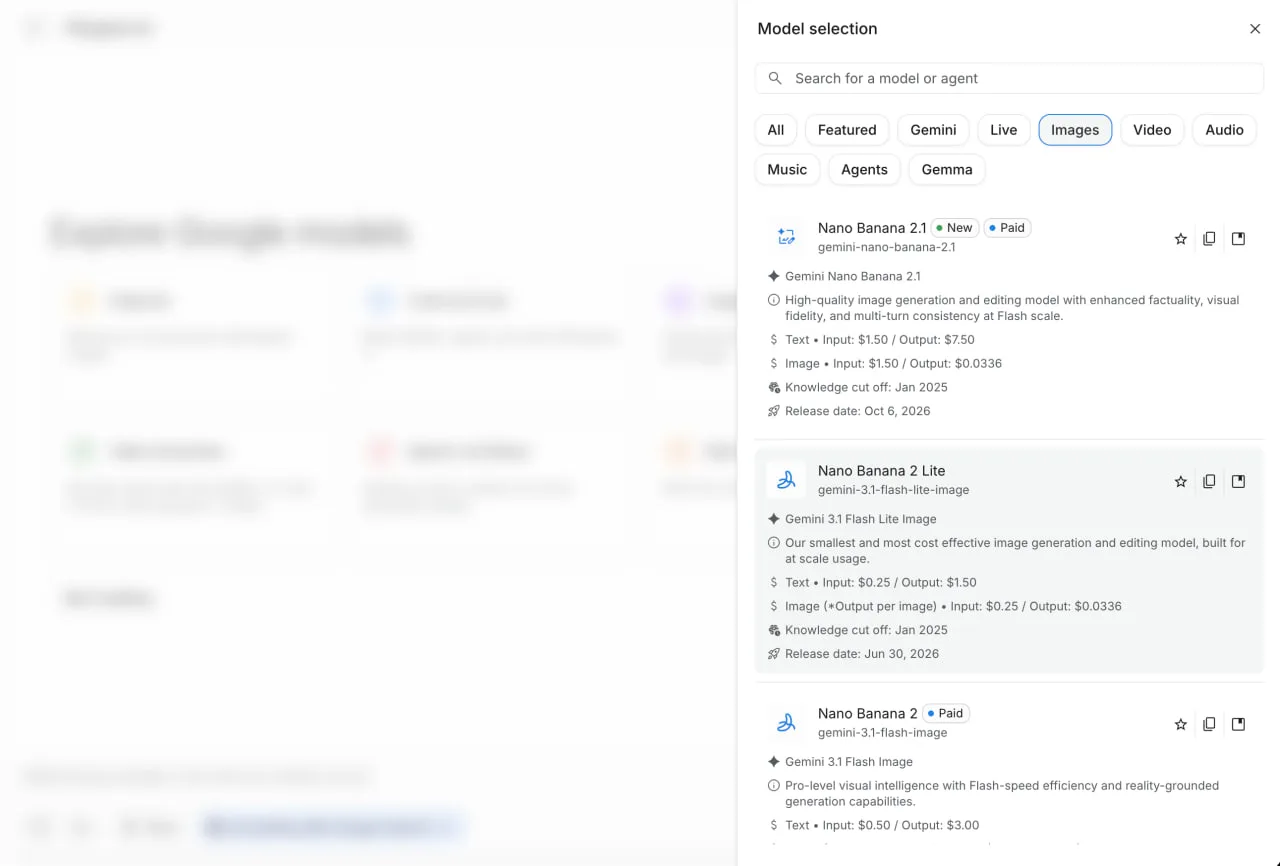Click the search magnifier icon

pos(775,78)
